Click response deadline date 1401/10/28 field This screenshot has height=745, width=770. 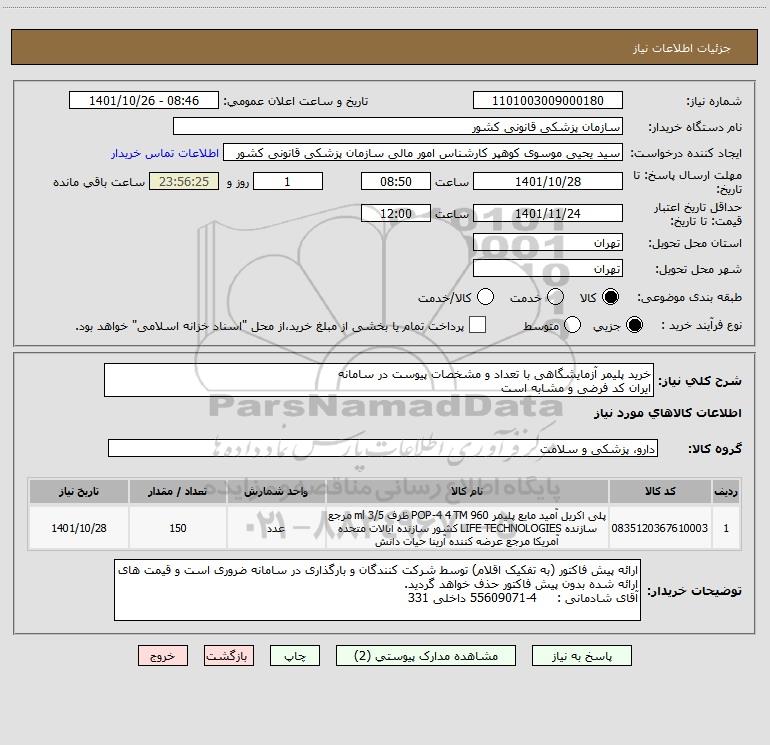548,181
